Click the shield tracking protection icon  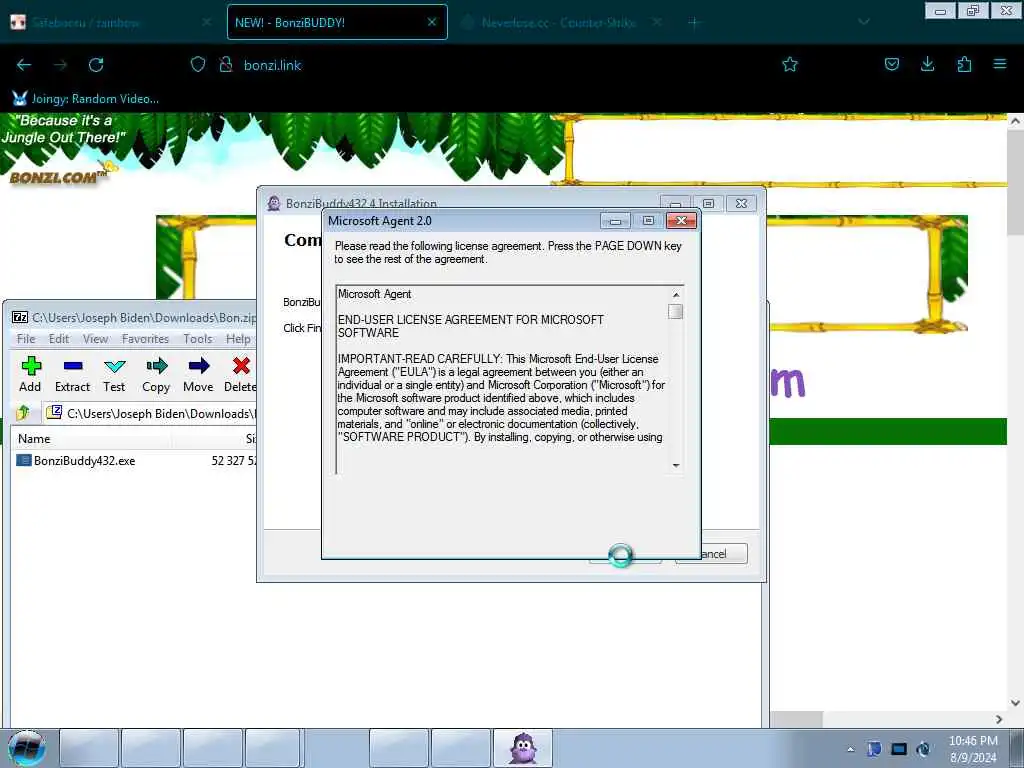(198, 65)
